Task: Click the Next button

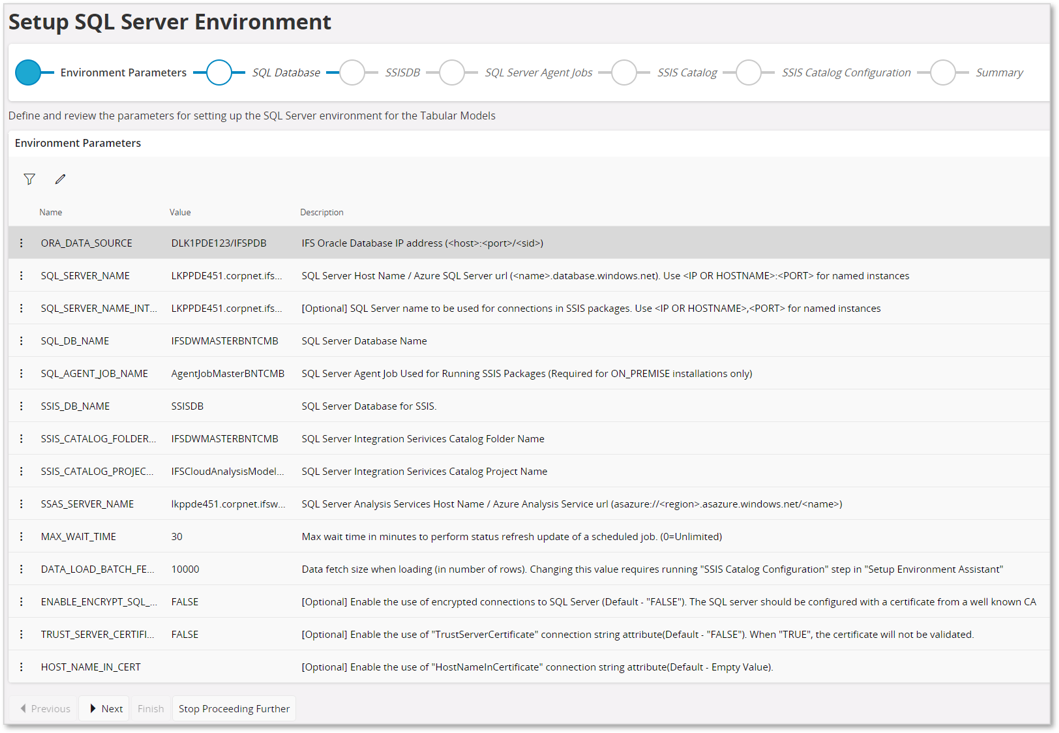Action: (104, 708)
